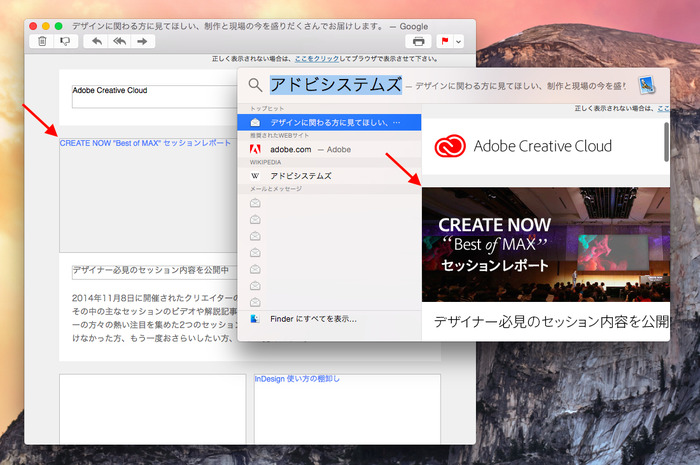
Task: Open the flag color dropdown arrow
Action: pyautogui.click(x=458, y=42)
